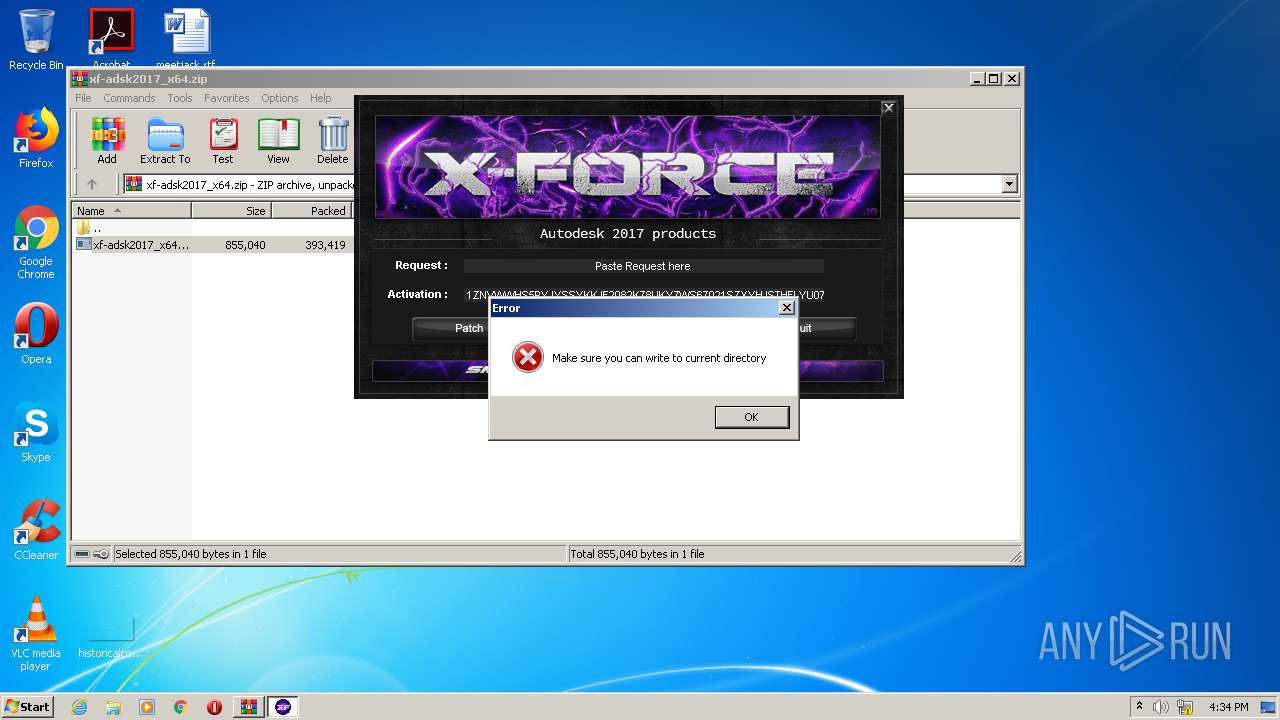Open the Word document on desktop
This screenshot has height=720, width=1280.
click(186, 40)
